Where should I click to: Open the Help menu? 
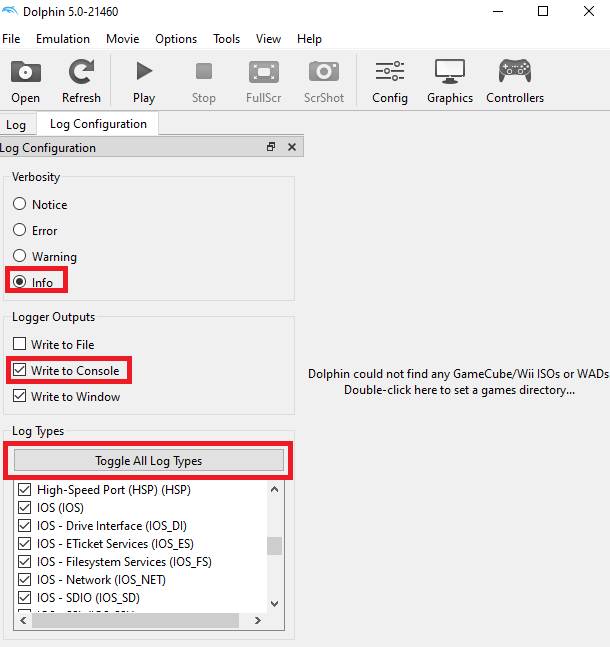pyautogui.click(x=309, y=39)
